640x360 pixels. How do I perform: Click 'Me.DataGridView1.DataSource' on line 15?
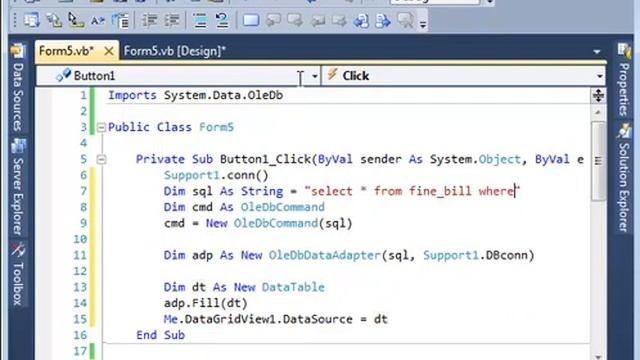coord(258,319)
